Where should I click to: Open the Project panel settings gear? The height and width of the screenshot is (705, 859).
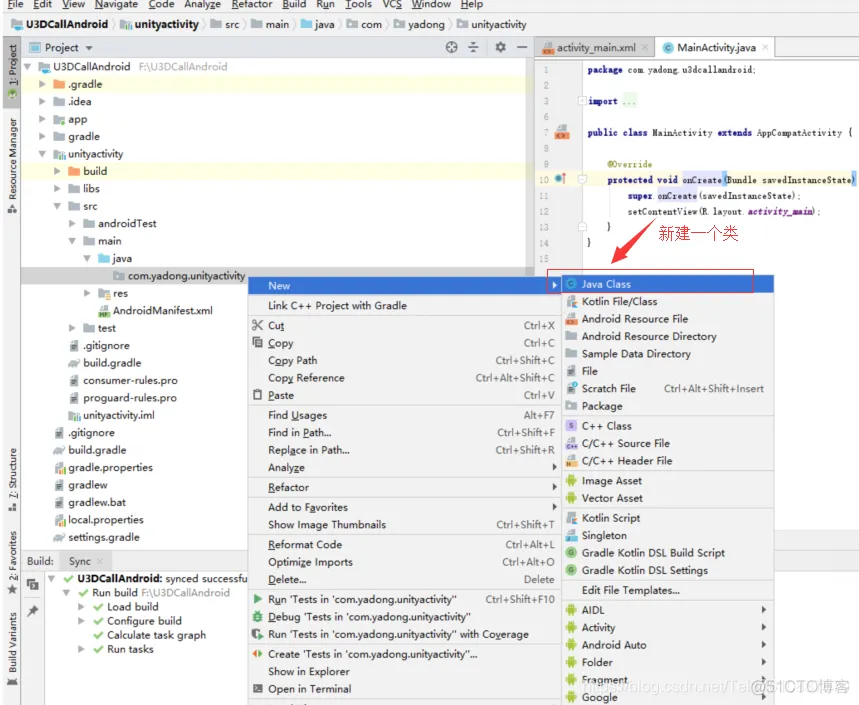pos(500,48)
